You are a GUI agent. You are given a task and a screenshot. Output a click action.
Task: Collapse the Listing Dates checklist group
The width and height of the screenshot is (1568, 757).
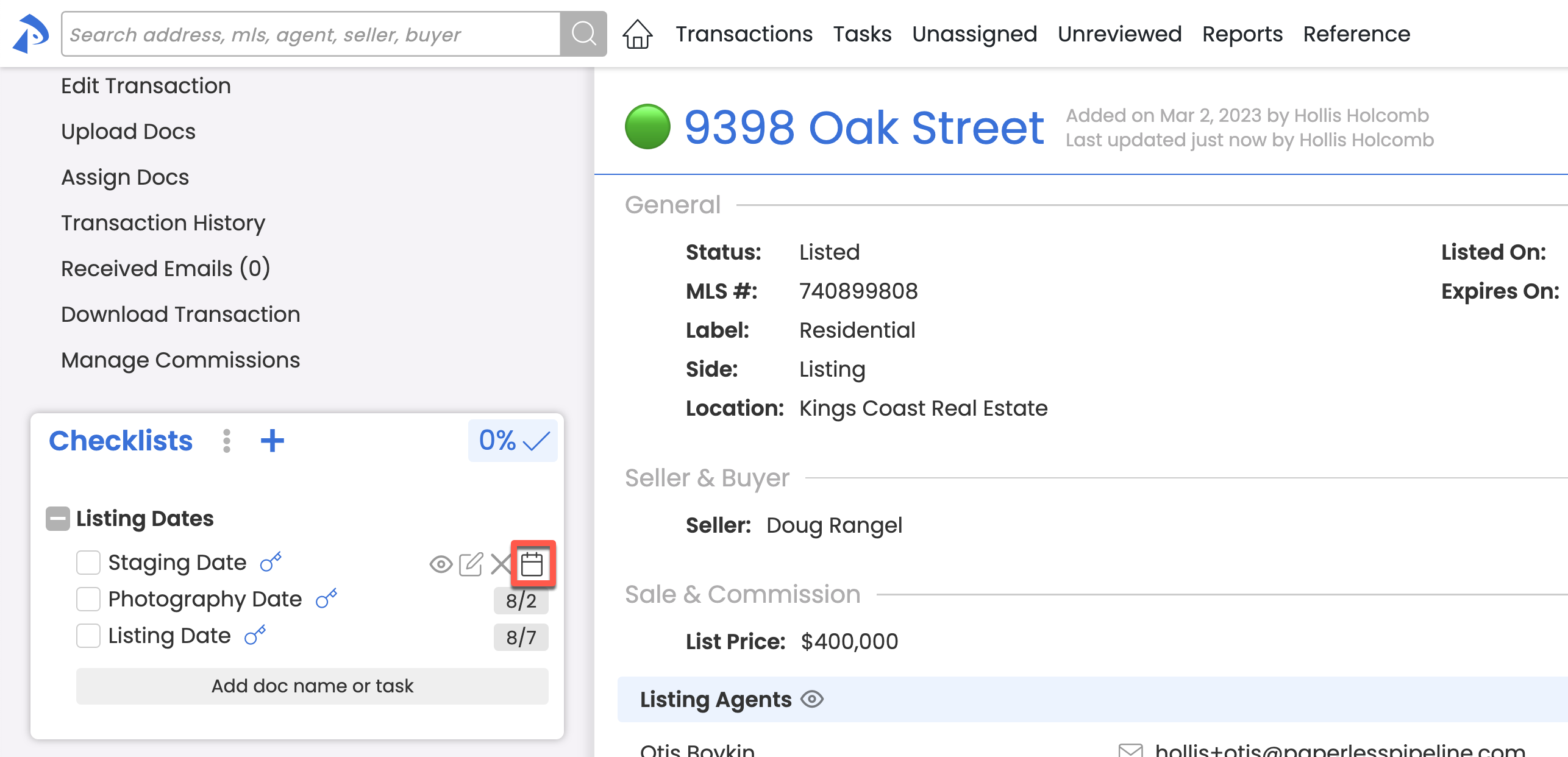coord(58,519)
